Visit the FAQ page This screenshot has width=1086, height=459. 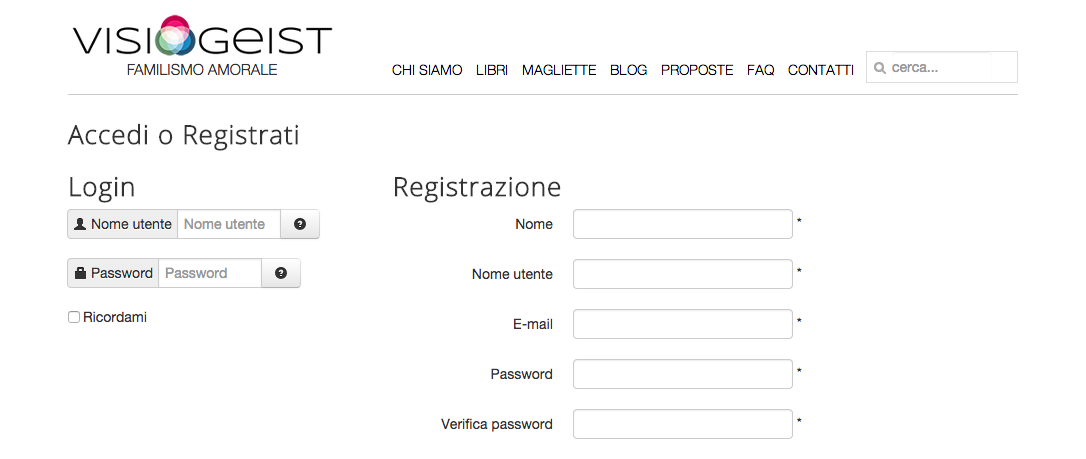(761, 70)
